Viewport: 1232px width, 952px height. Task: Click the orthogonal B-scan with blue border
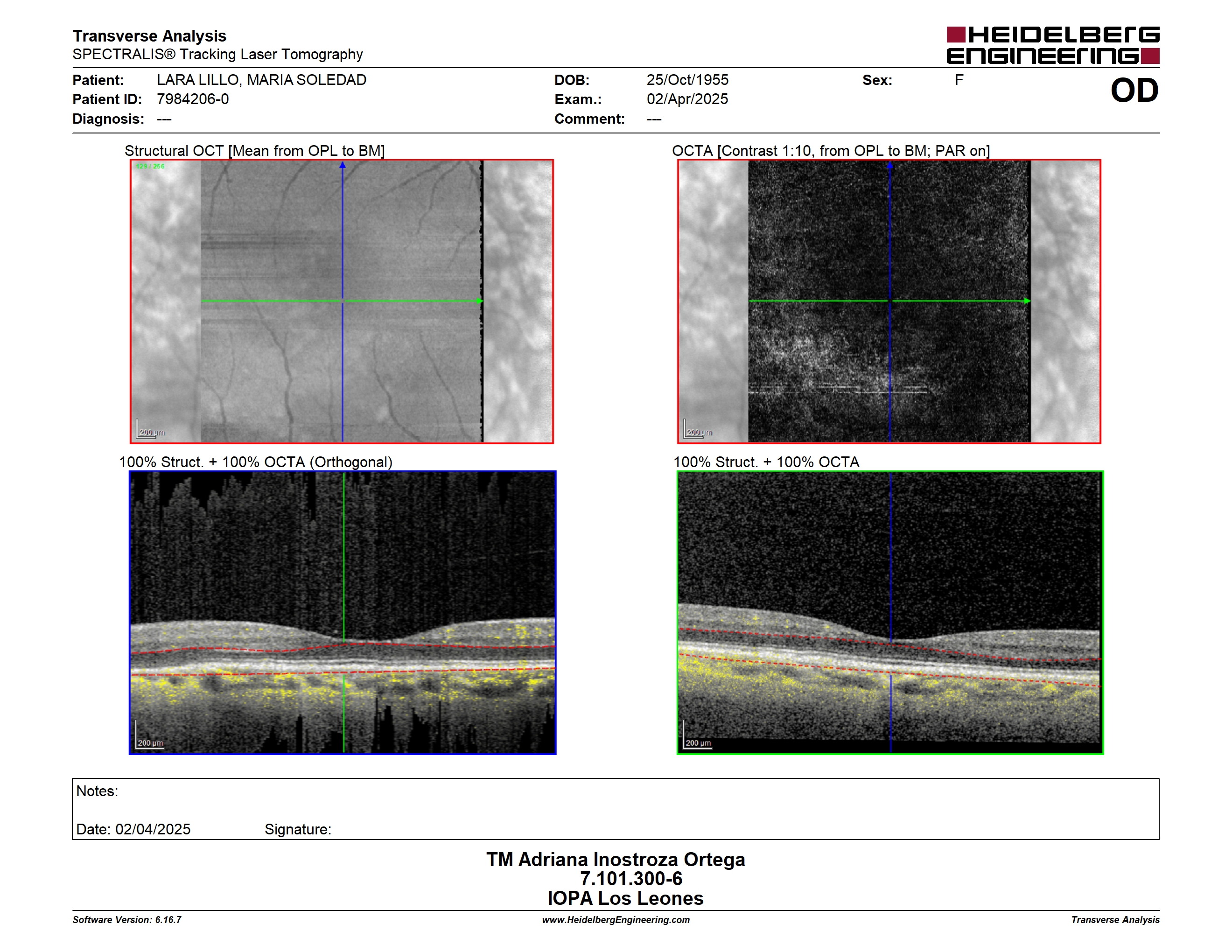343,612
